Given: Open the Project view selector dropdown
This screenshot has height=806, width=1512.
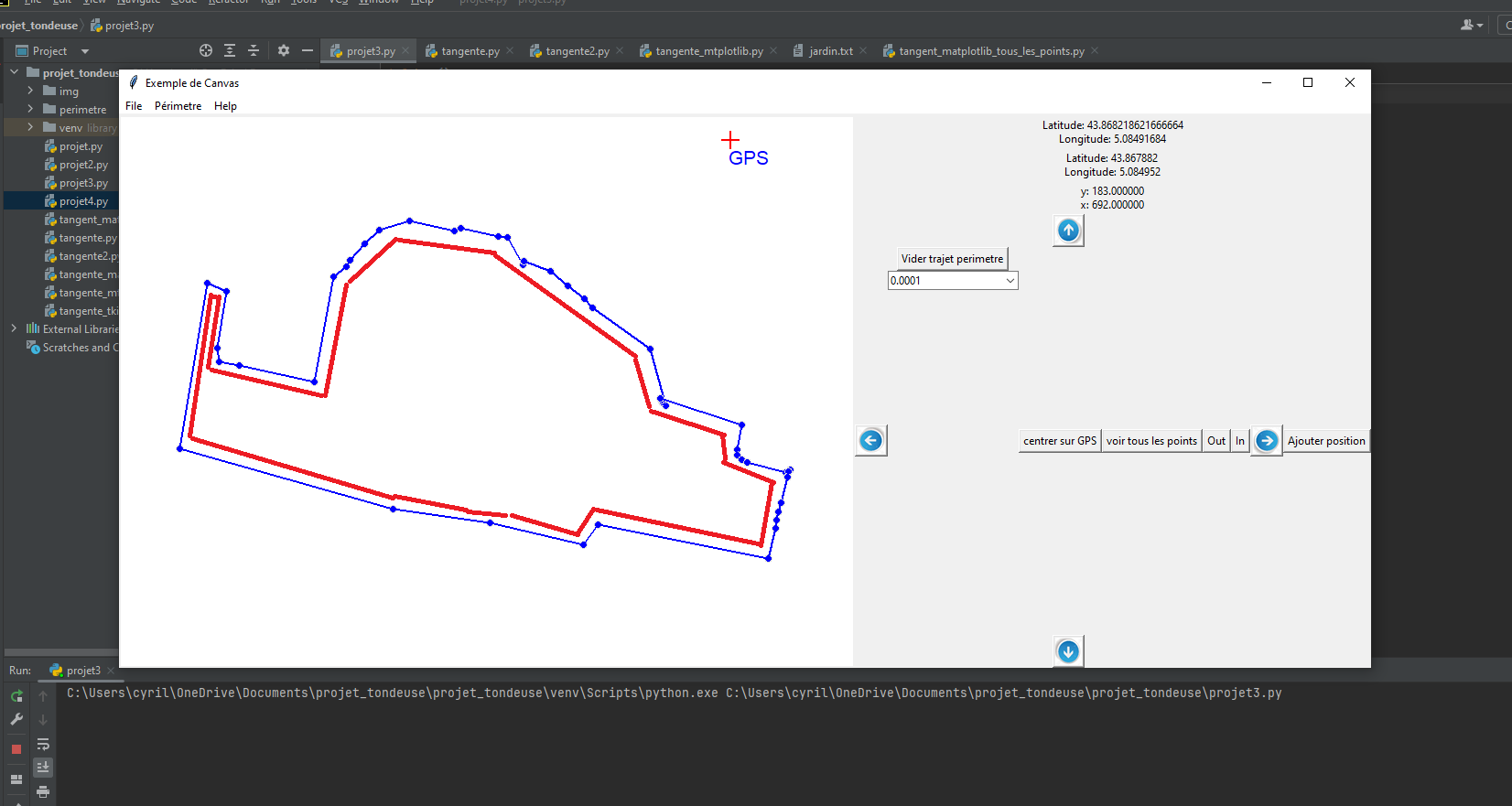Looking at the screenshot, I should click(x=85, y=51).
